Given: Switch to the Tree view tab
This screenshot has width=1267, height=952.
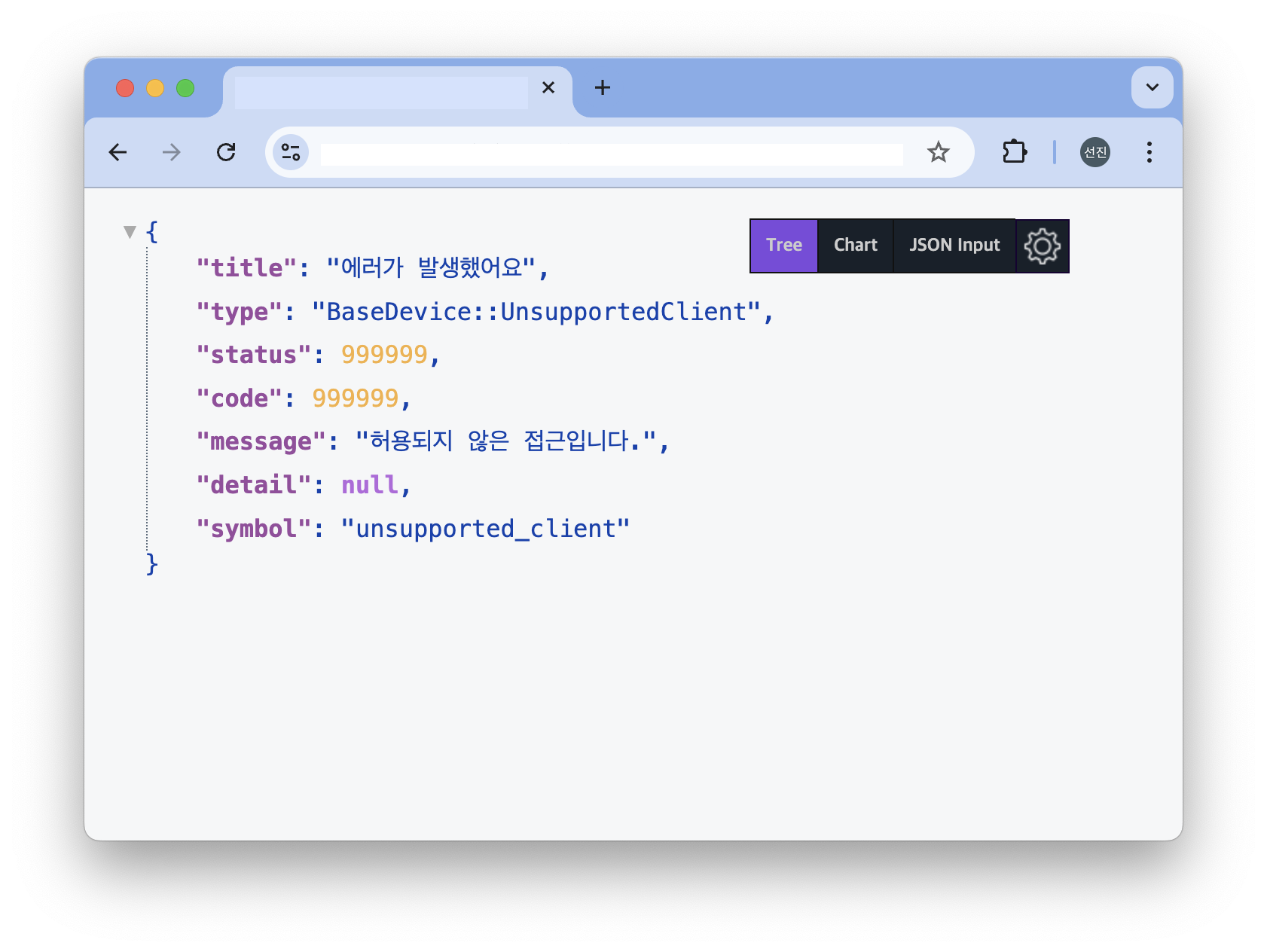Looking at the screenshot, I should pyautogui.click(x=784, y=246).
